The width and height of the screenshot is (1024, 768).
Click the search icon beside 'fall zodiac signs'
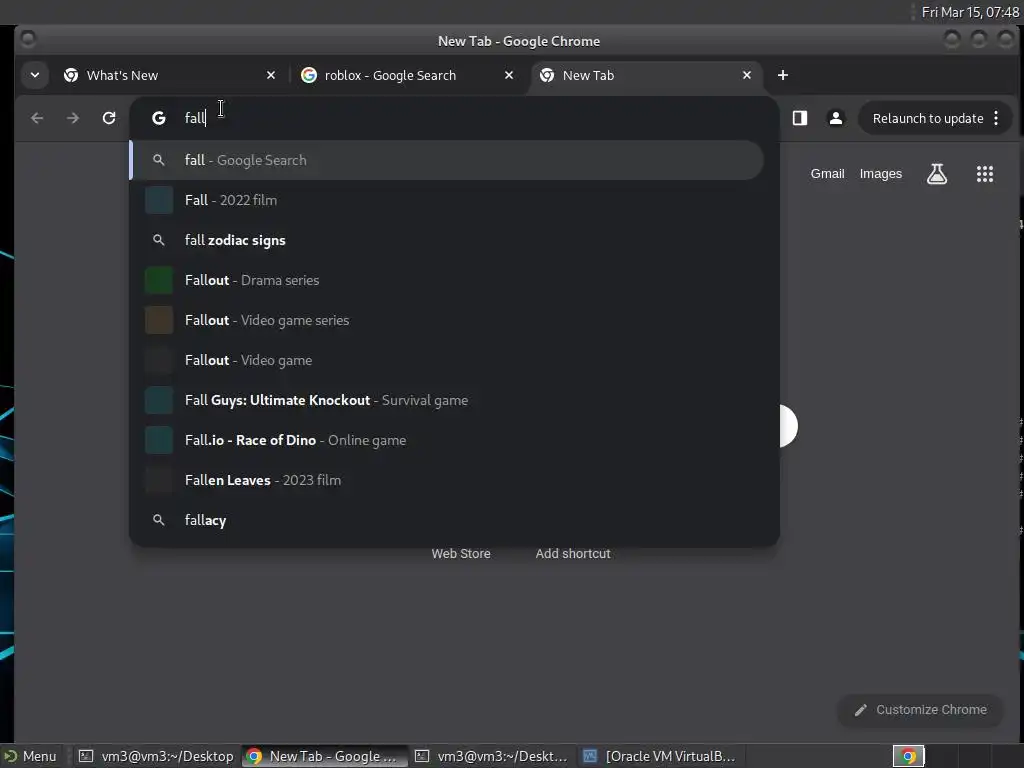(159, 240)
